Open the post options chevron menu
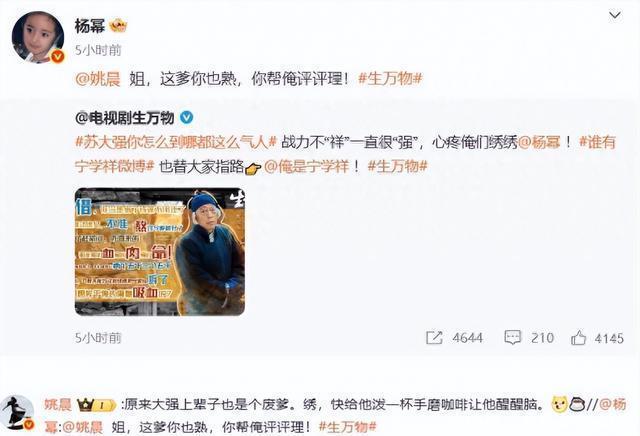Image resolution: width=640 pixels, height=436 pixels. 615,16
